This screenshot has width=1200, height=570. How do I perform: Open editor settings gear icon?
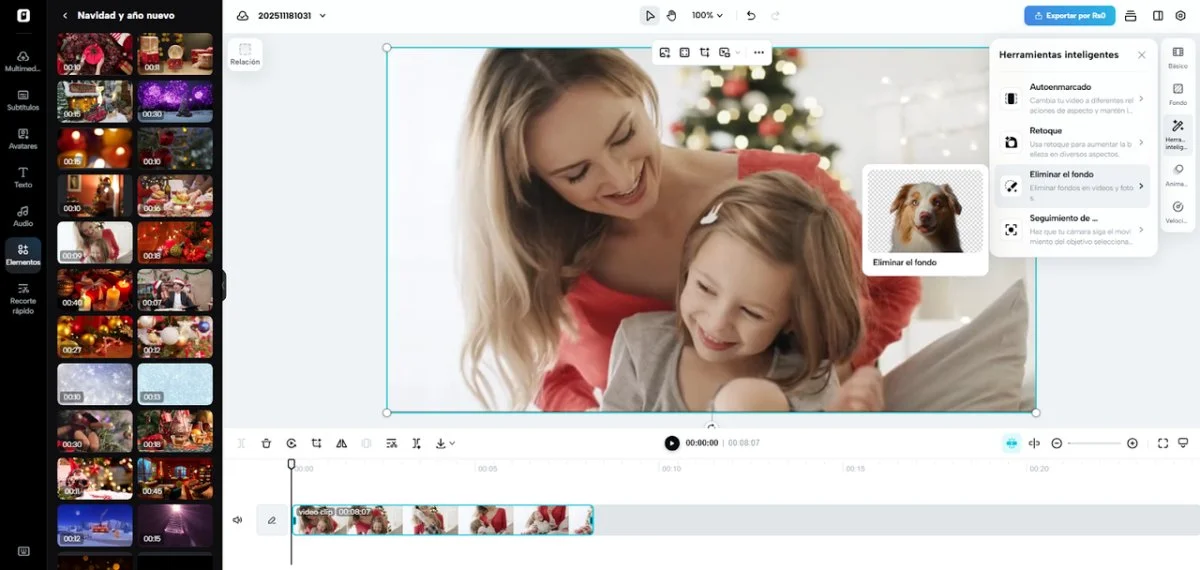[1180, 16]
